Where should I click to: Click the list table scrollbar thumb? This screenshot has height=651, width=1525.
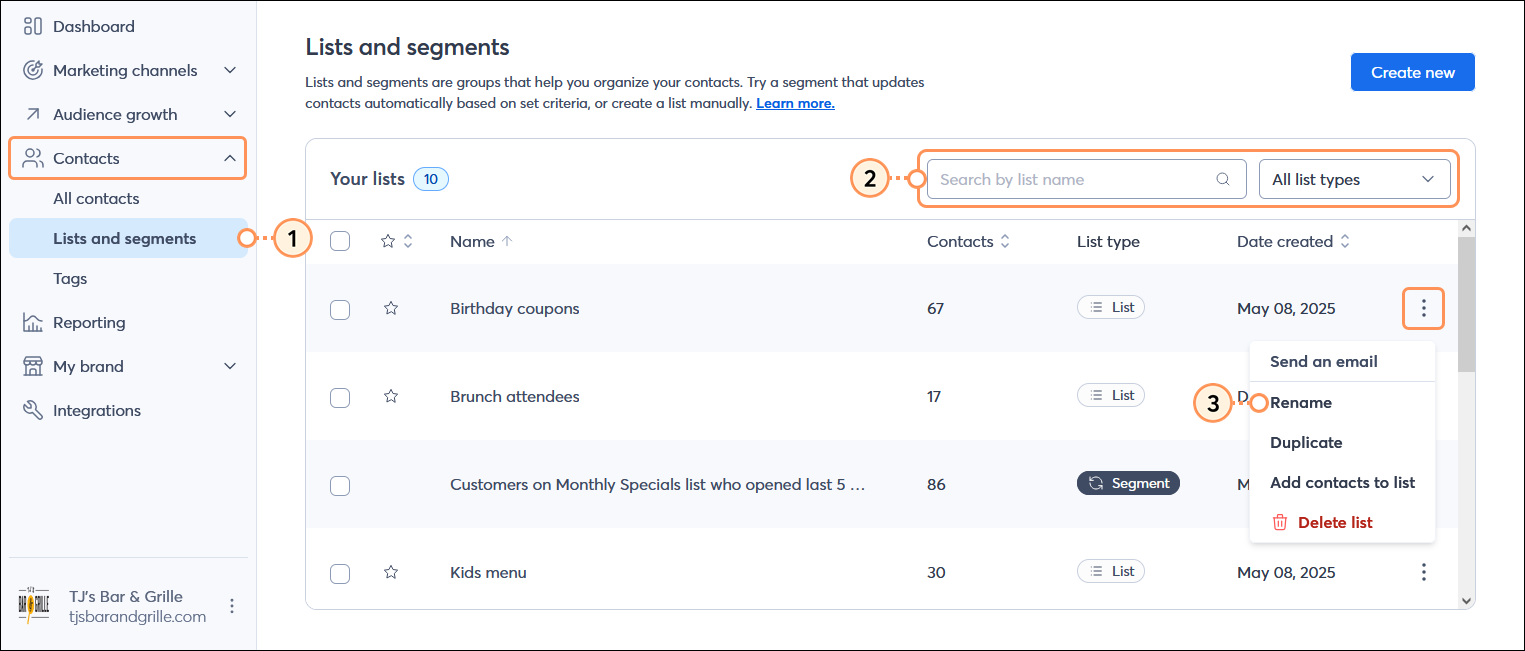[x=1466, y=305]
